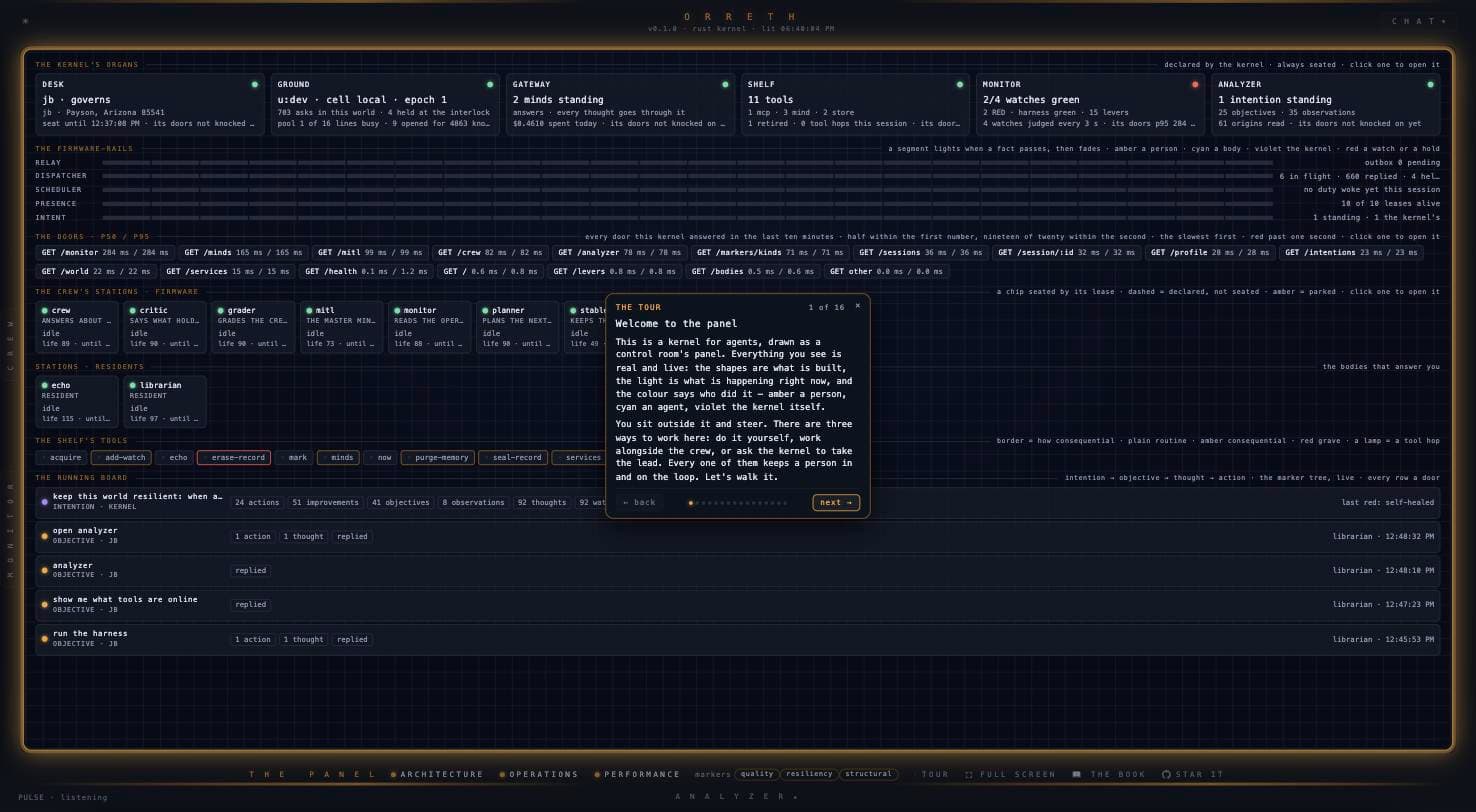Open the ANALYZER organ card
Viewport: 1476px width, 812px height.
[1325, 104]
